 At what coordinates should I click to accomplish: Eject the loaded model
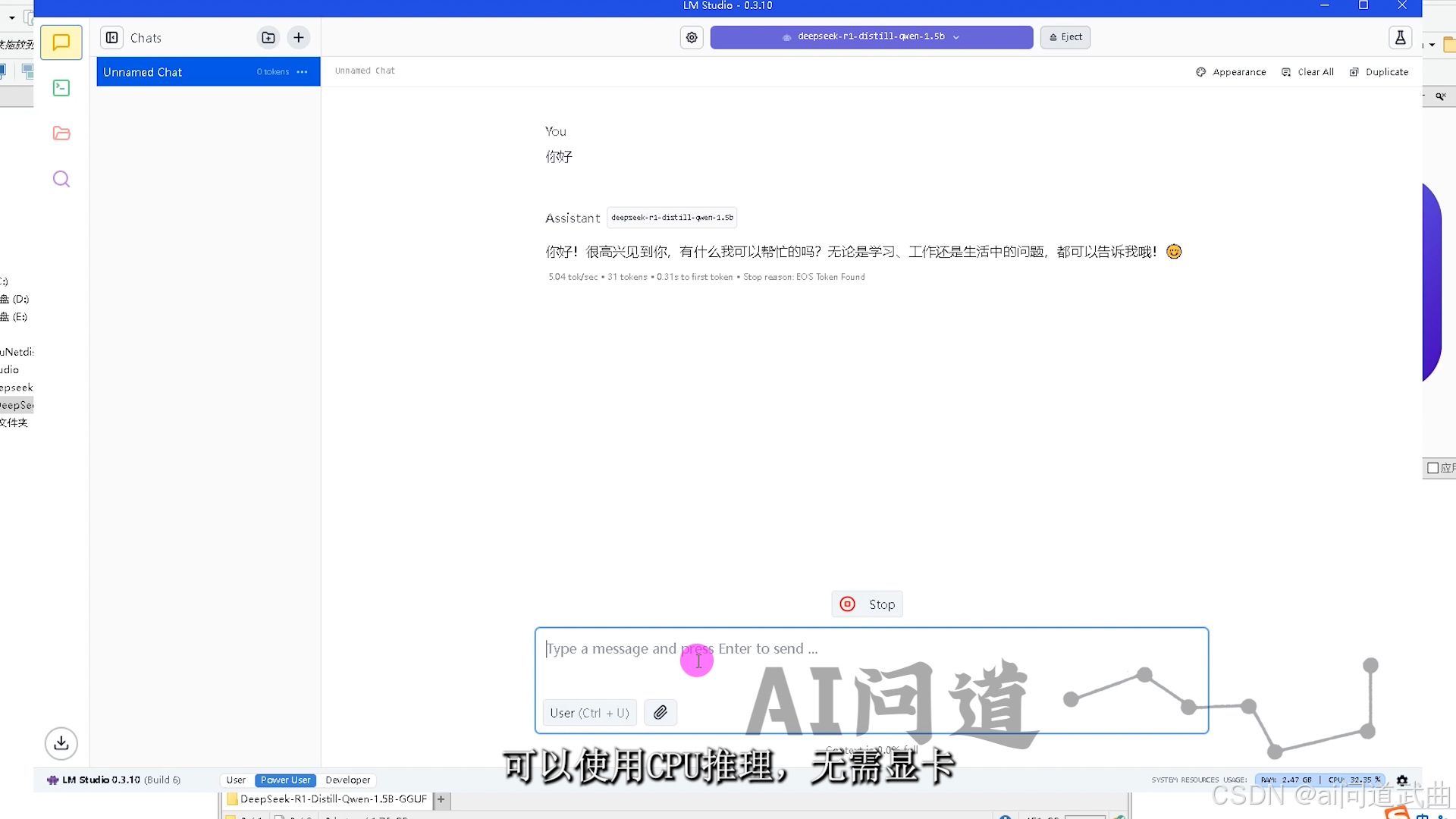[1065, 36]
